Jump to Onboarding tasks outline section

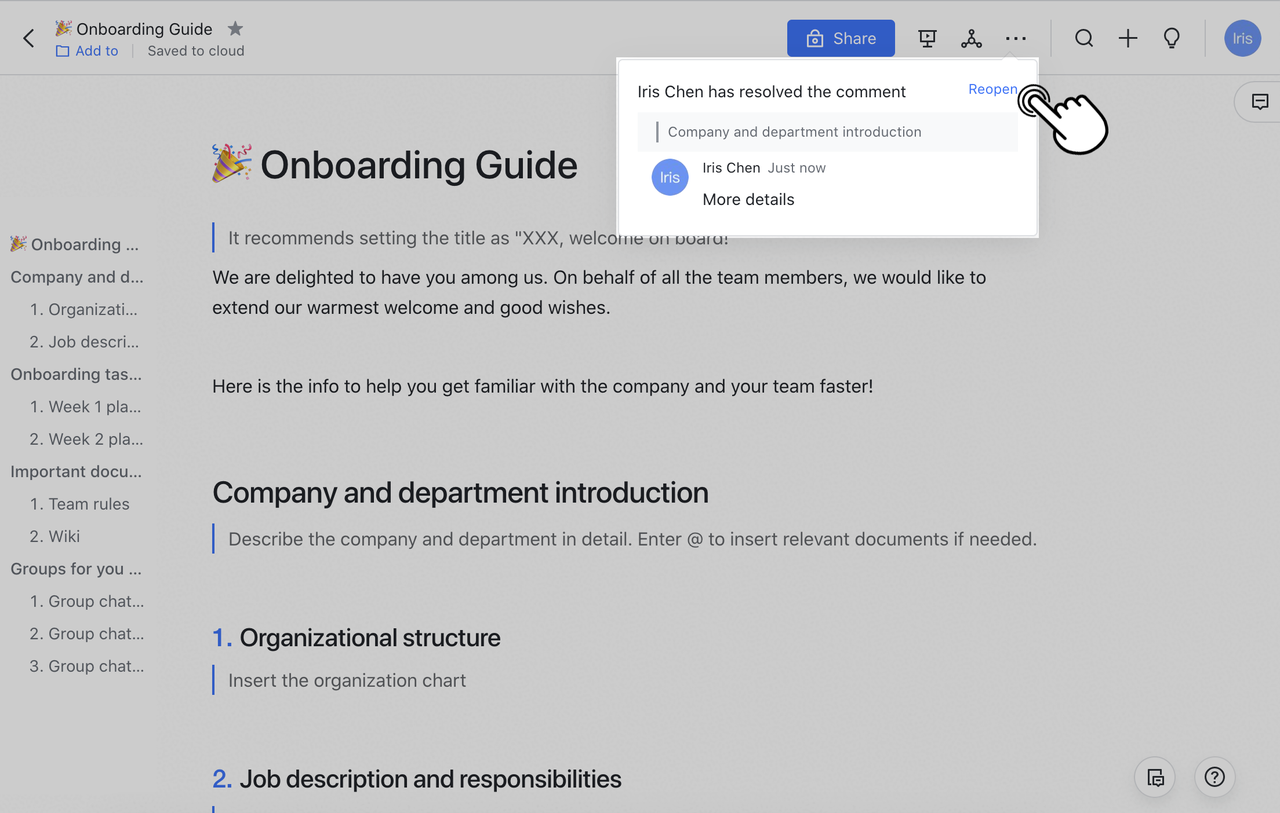[x=76, y=374]
